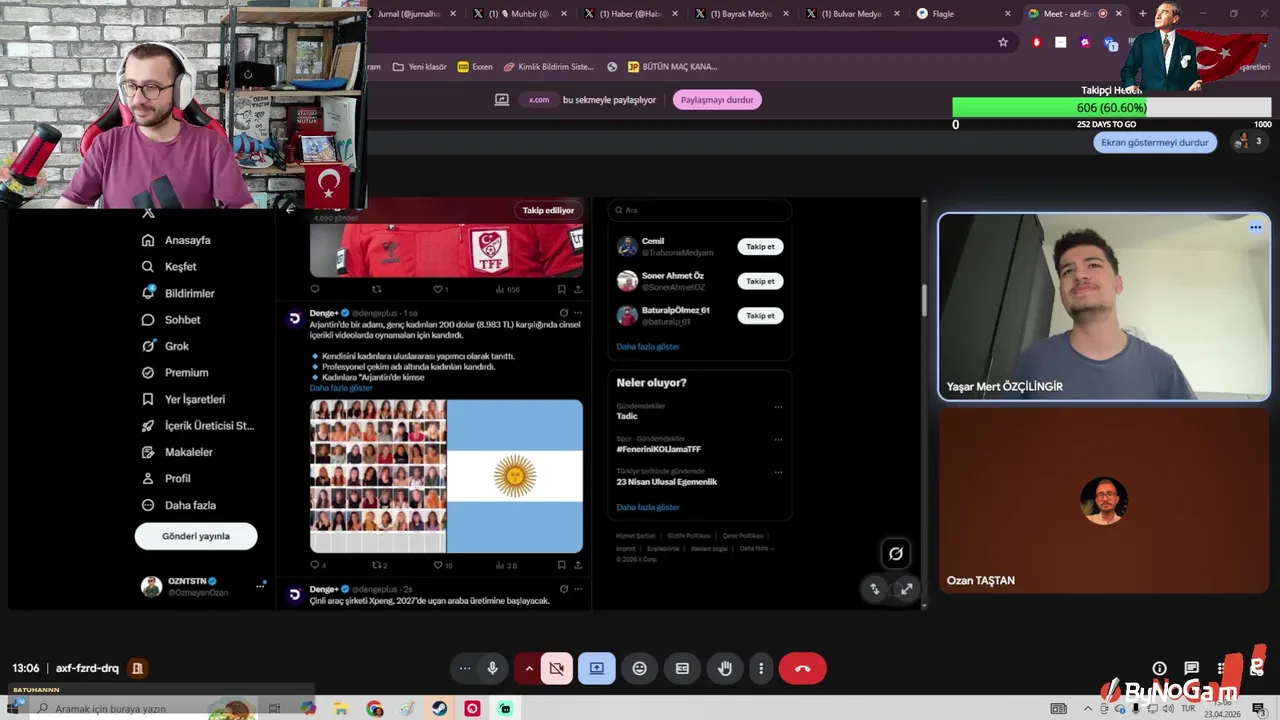Open Makaleler in X sidebar
This screenshot has width=1280, height=720.
click(x=177, y=452)
